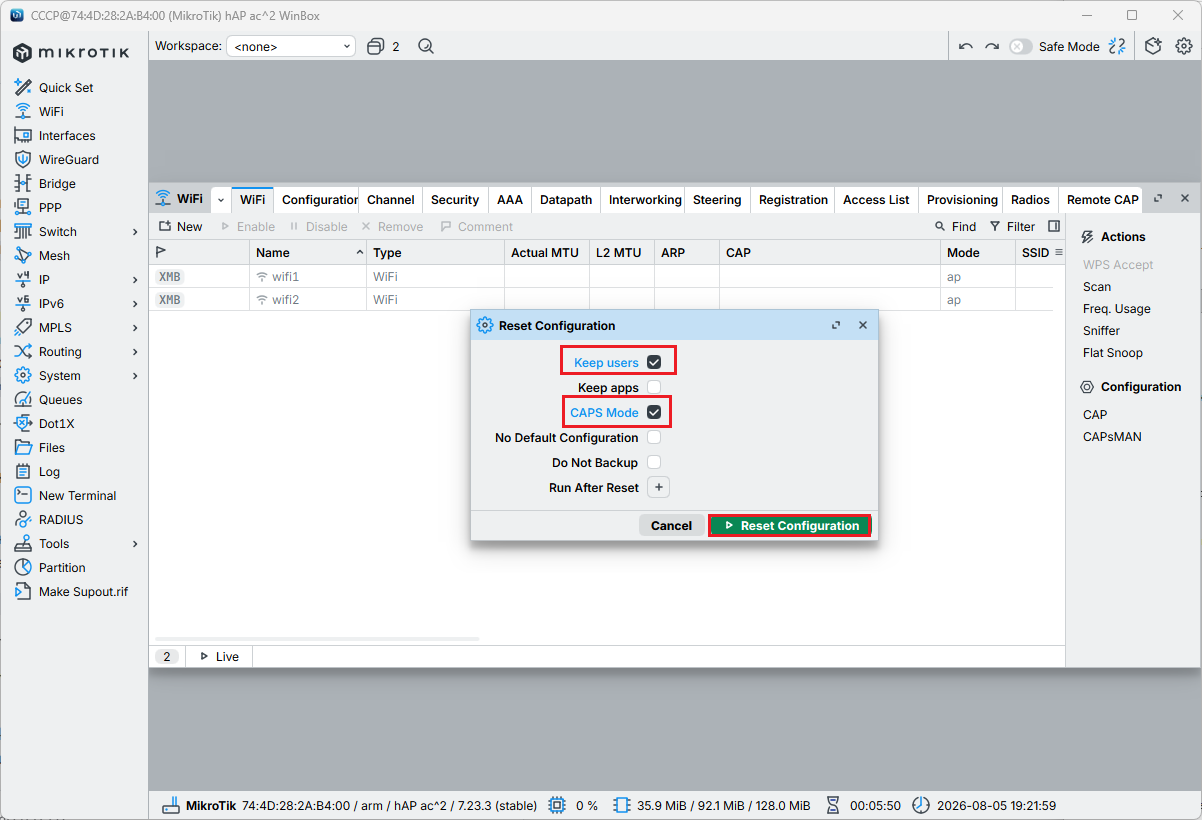Click Cancel in Reset Configuration dialog
Screen dimensions: 1202x820
click(671, 525)
